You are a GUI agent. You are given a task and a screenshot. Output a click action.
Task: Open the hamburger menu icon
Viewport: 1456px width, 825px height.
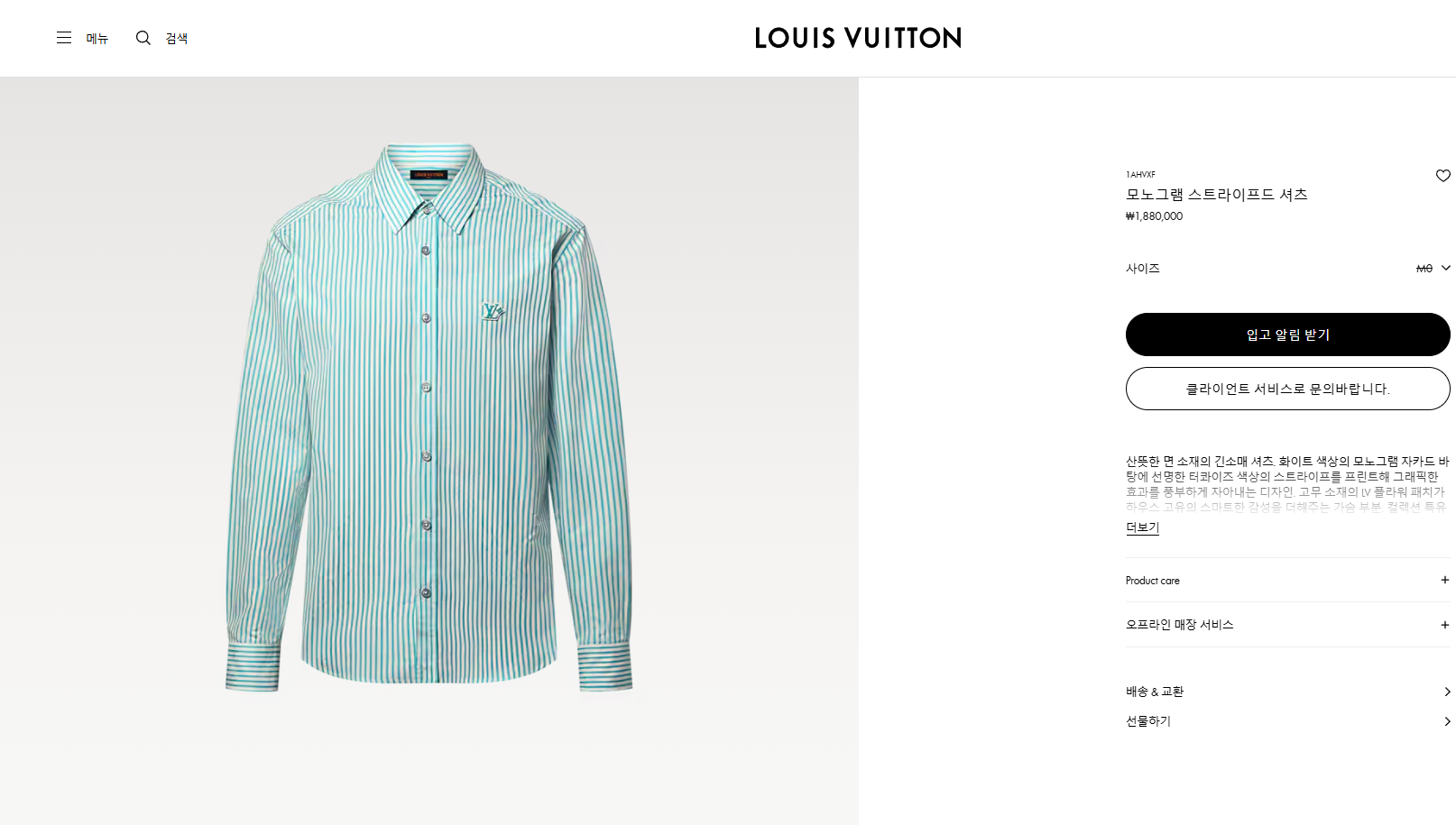64,38
